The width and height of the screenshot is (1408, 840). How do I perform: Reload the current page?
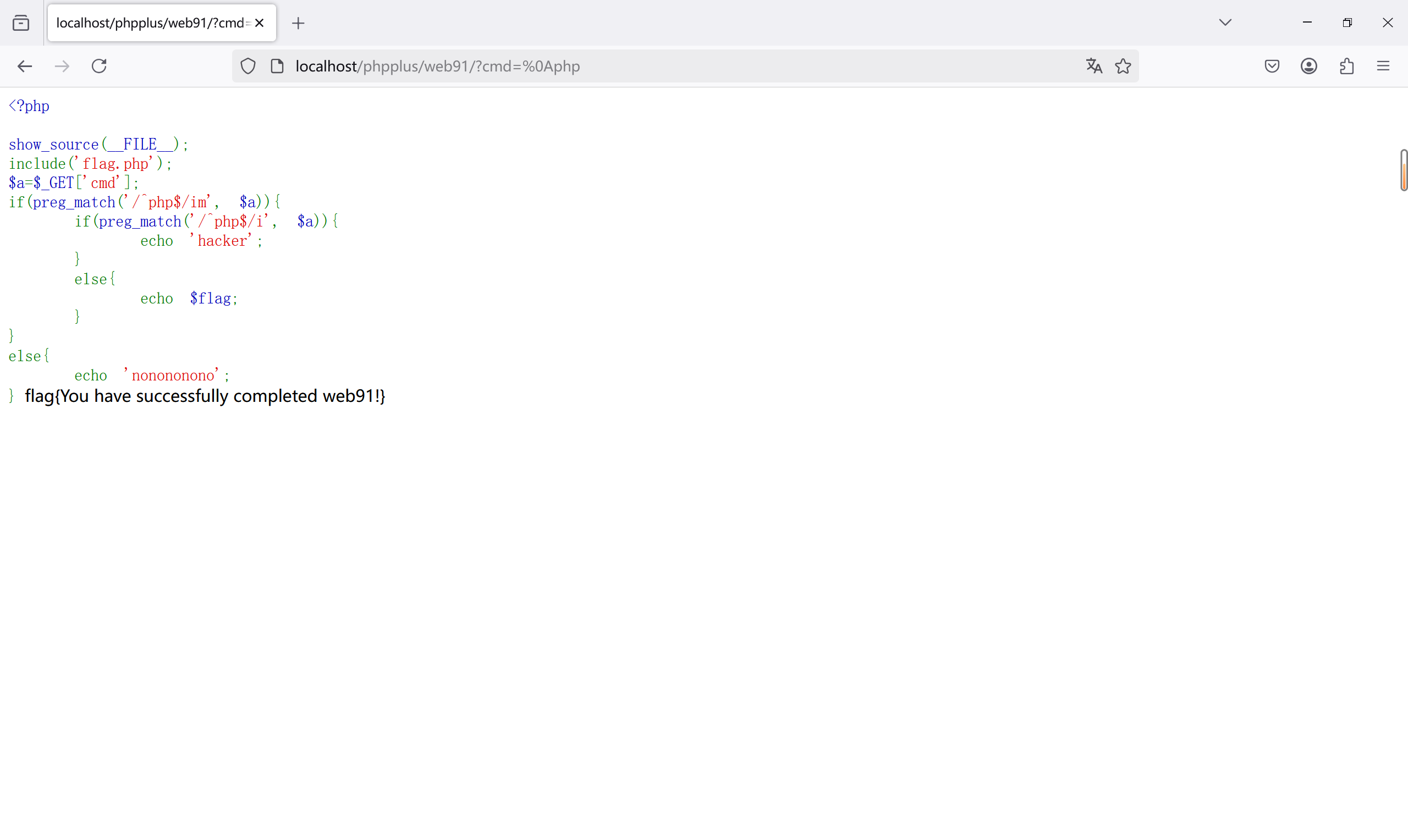(x=99, y=66)
